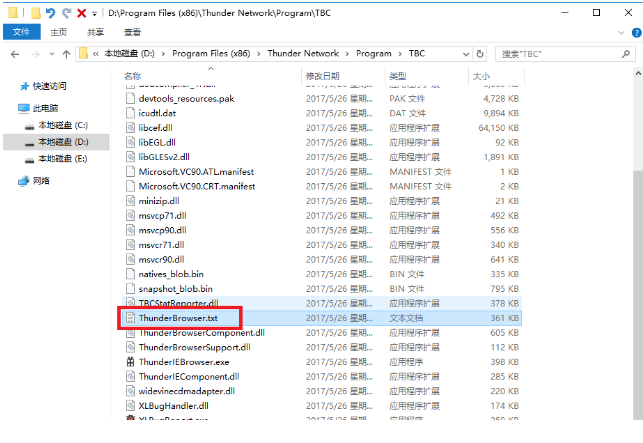Image resolution: width=643 pixels, height=443 pixels.
Task: Click the ThunderBrowser.txt document icon
Action: [130, 318]
